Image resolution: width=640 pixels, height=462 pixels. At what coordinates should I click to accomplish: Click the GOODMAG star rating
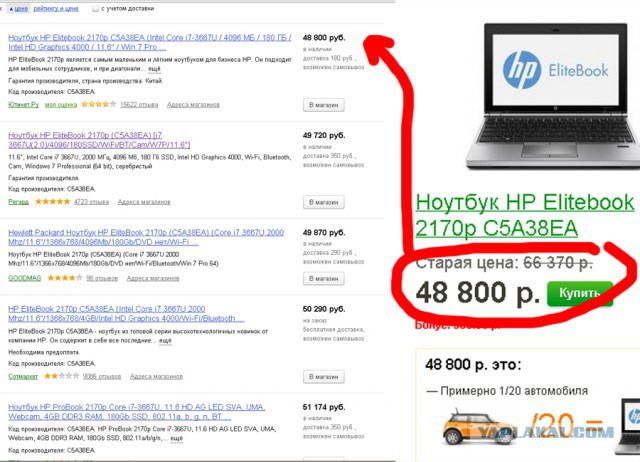(65, 278)
